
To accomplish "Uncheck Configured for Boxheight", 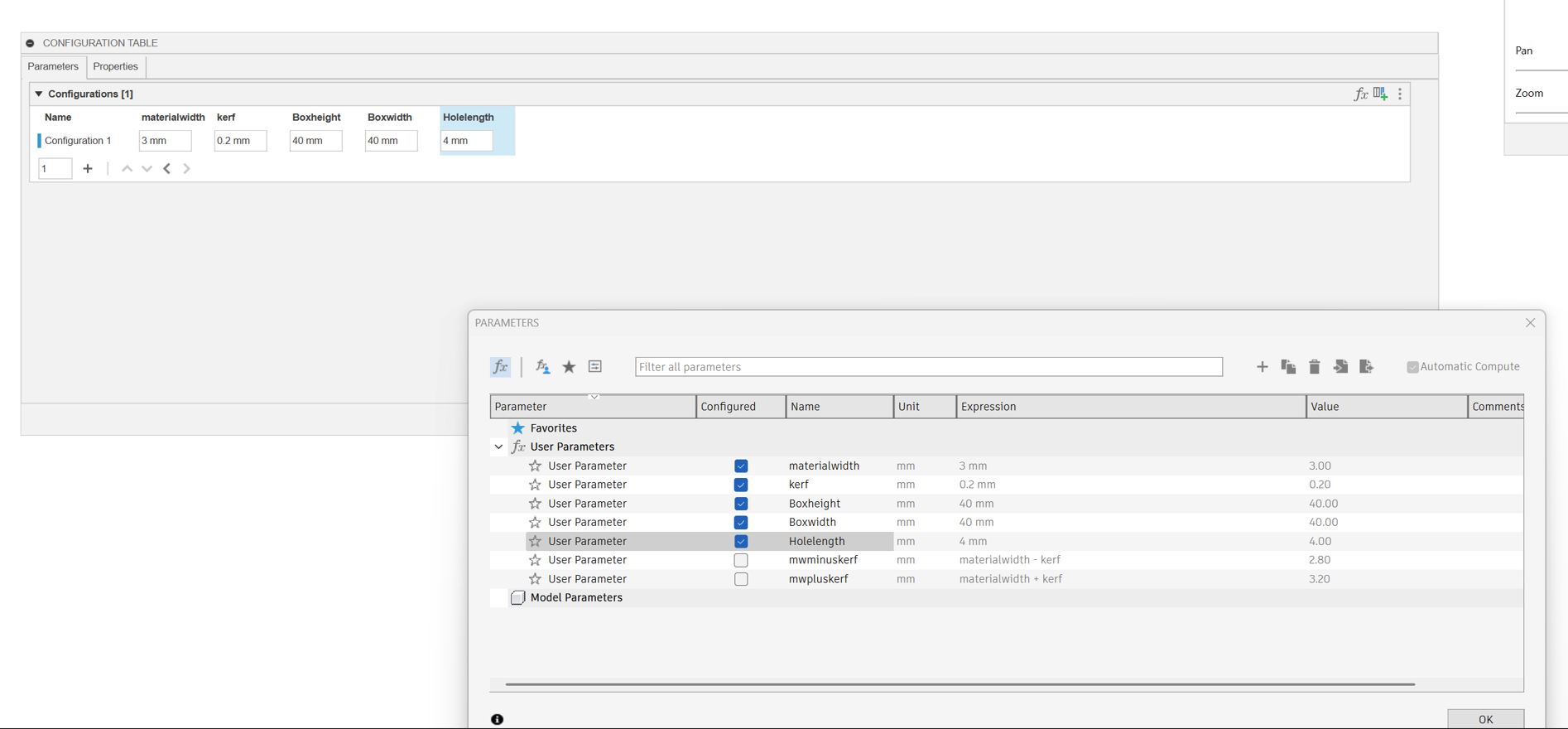I will tap(741, 504).
